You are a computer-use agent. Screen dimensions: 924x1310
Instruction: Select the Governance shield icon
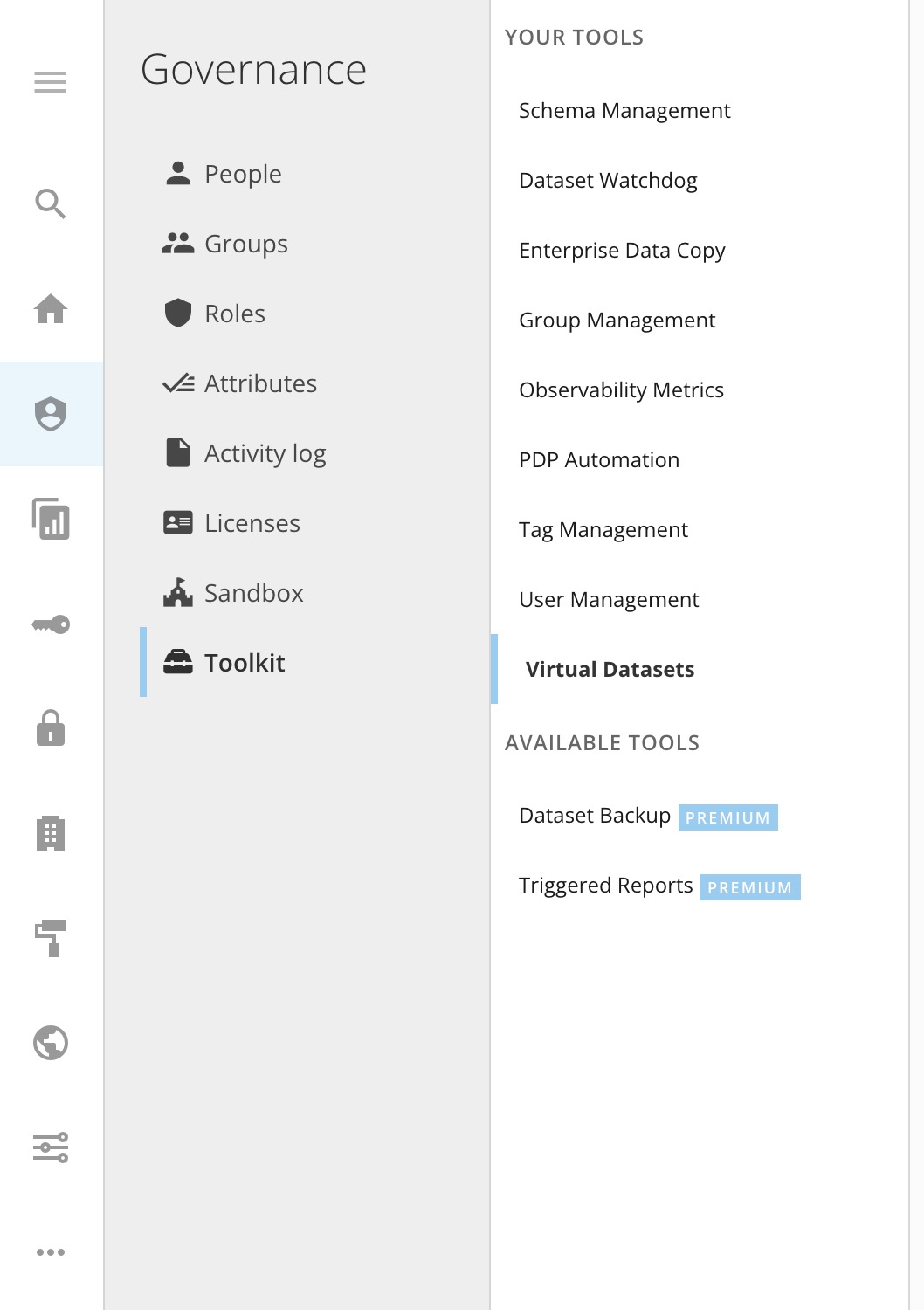pos(51,414)
